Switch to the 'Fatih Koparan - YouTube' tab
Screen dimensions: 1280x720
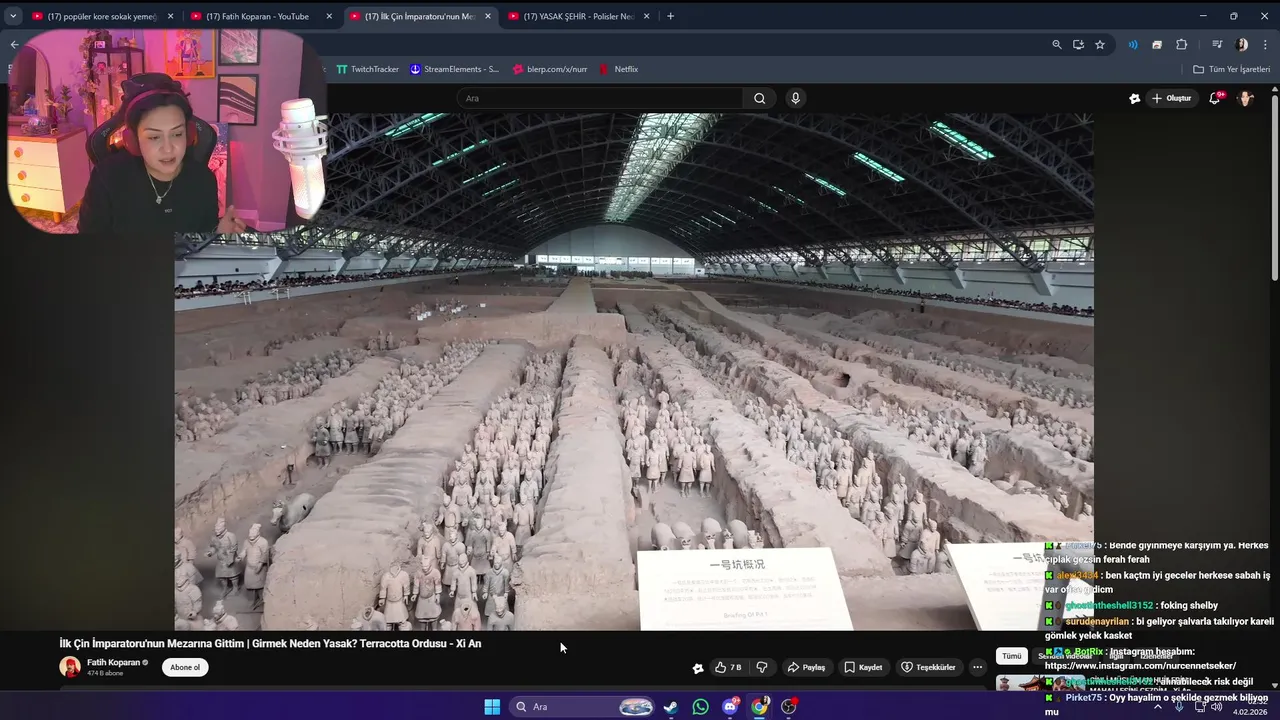point(261,16)
